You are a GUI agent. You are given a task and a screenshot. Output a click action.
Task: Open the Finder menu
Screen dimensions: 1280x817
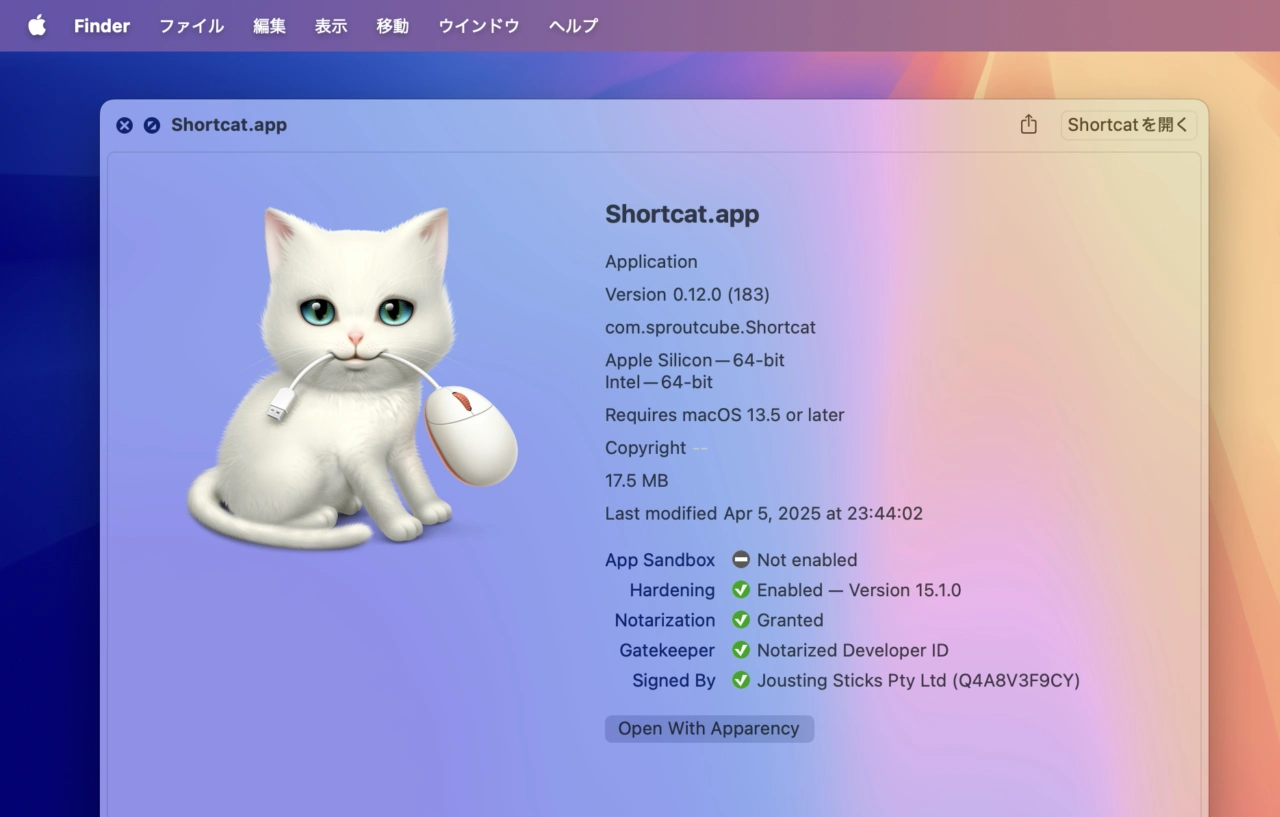[x=102, y=26]
